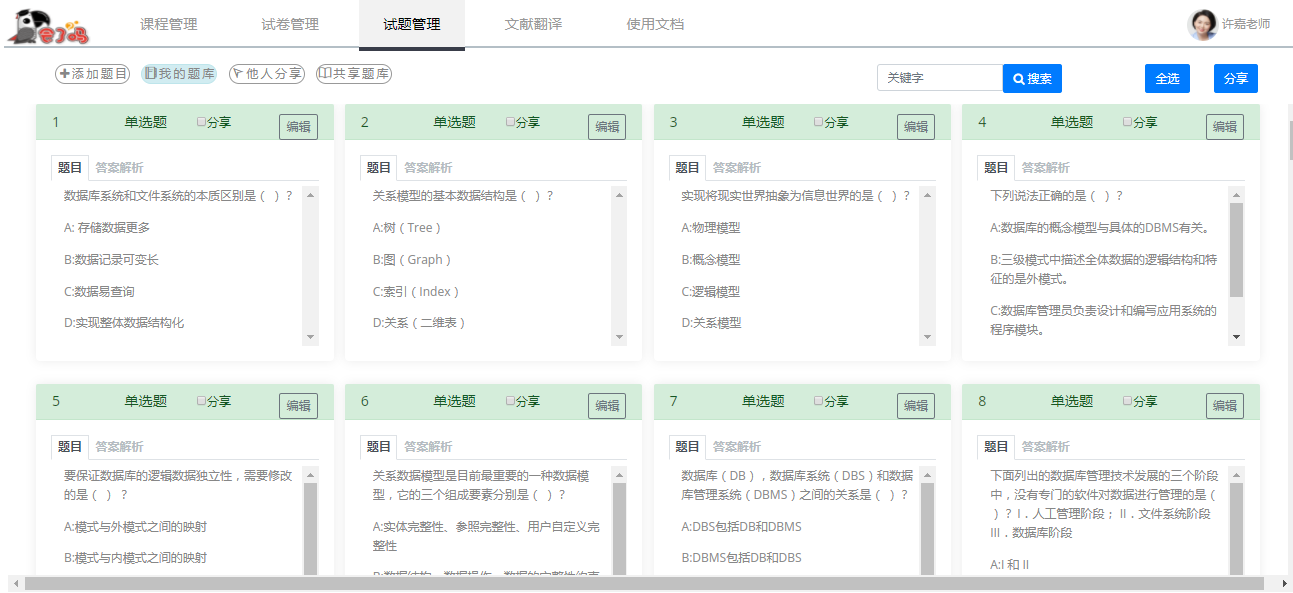Click option D:关系（二维表）
Screen dimensions: 1293x593
[x=419, y=323]
